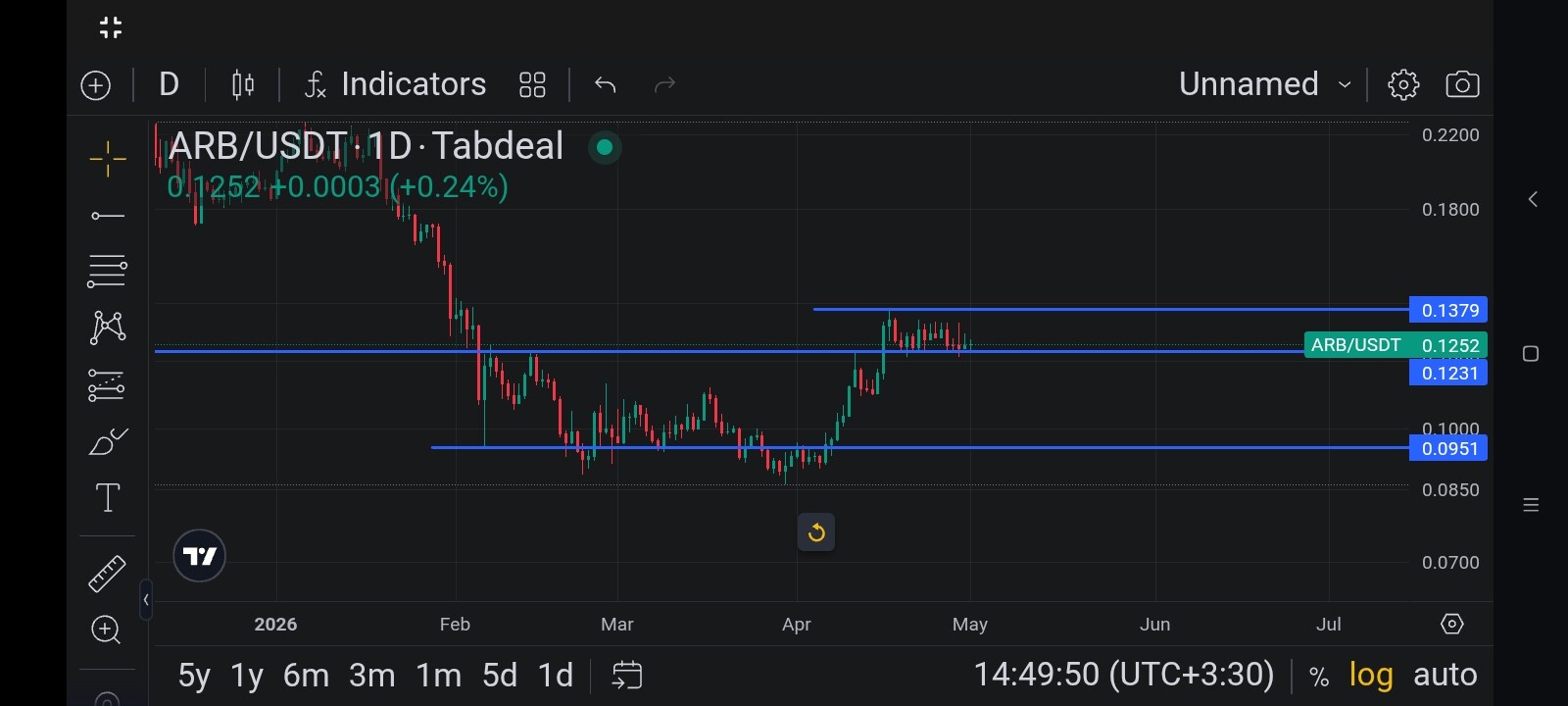Tap the Android recents menu button
Viewport: 1568px width, 706px height.
(1531, 505)
